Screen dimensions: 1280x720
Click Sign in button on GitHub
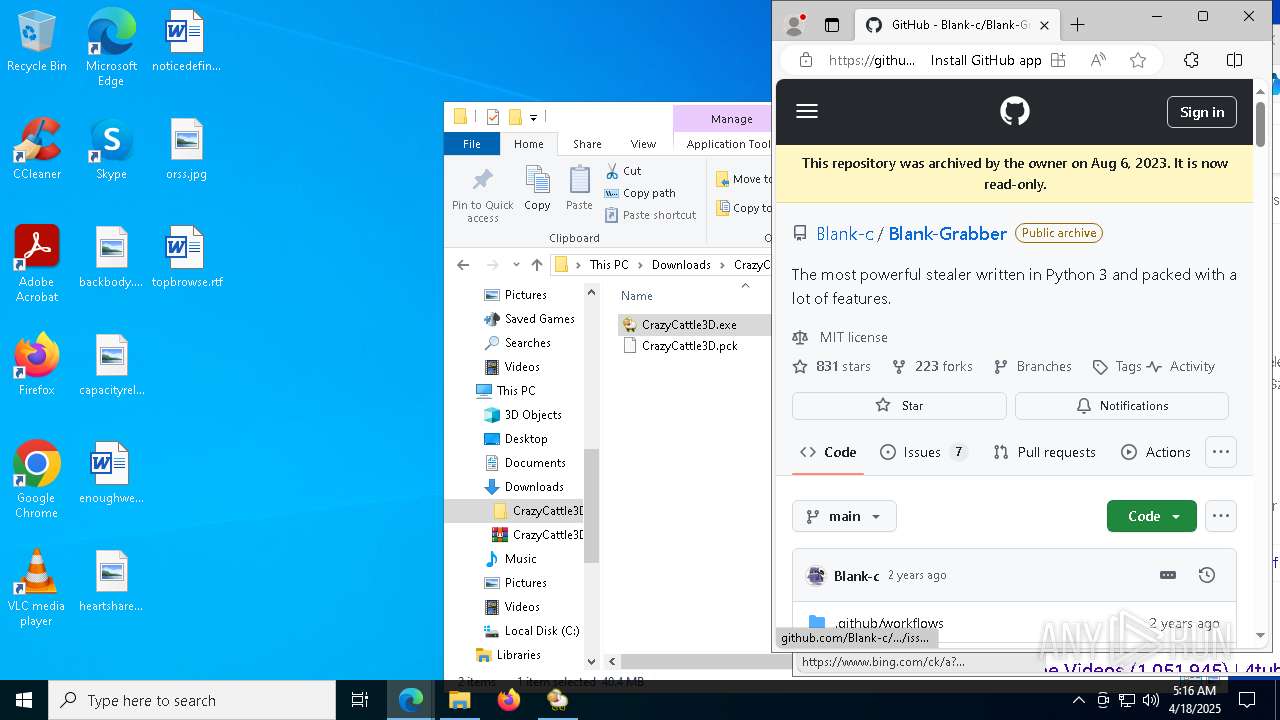pyautogui.click(x=1201, y=112)
